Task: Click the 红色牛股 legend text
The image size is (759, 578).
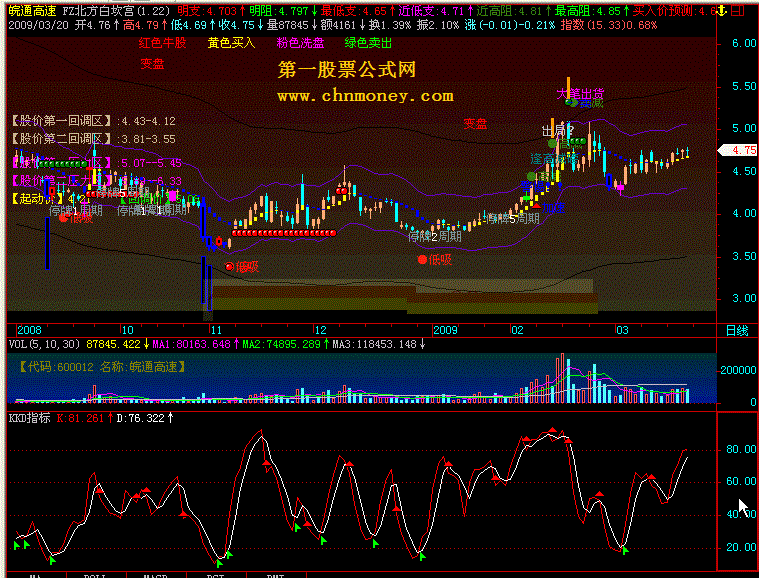Action: [x=163, y=43]
